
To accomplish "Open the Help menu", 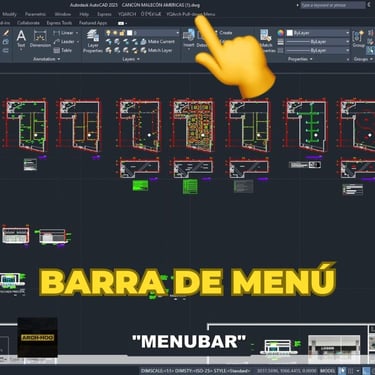I will coord(84,14).
